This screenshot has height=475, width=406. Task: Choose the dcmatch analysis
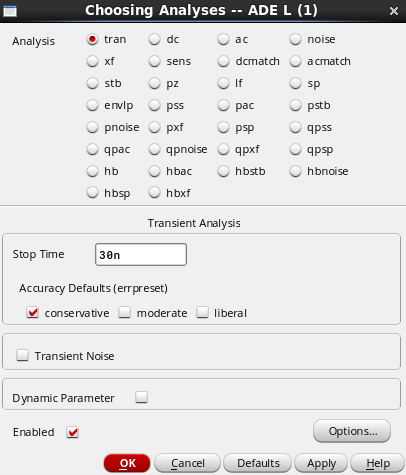click(x=224, y=61)
